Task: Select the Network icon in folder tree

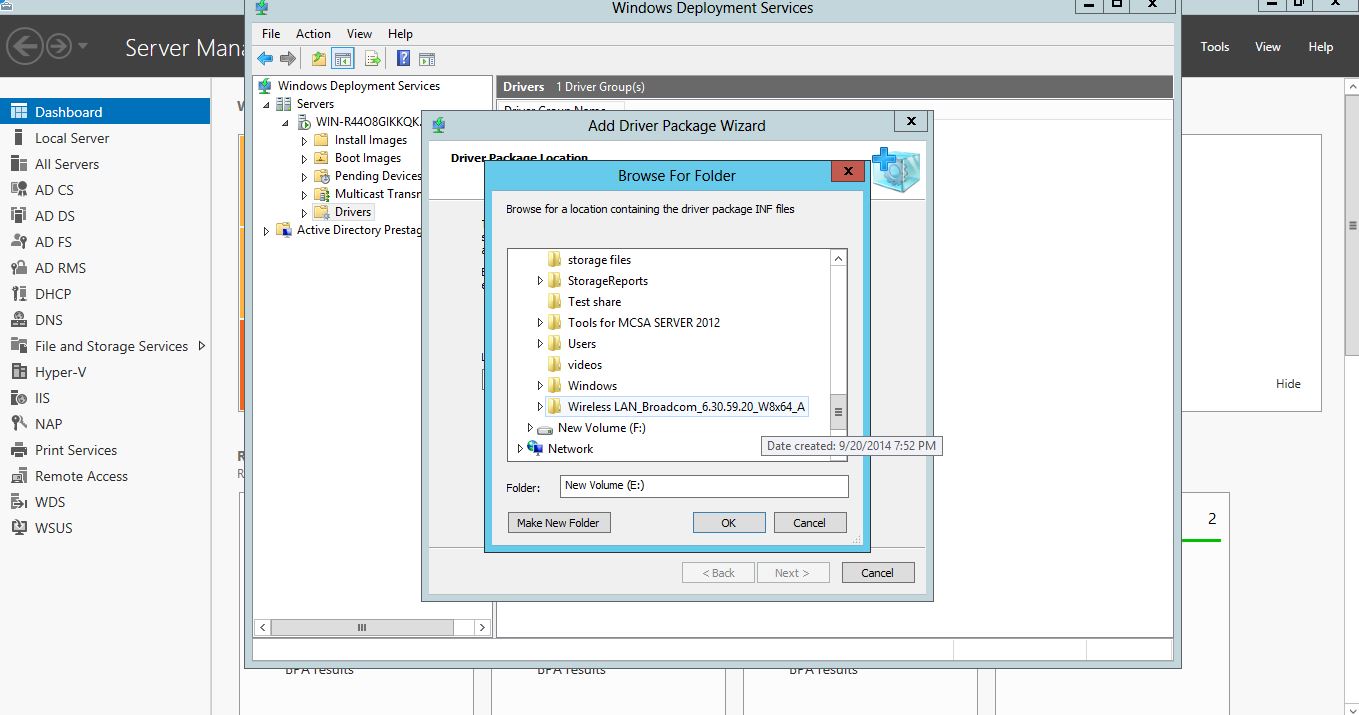Action: point(535,449)
